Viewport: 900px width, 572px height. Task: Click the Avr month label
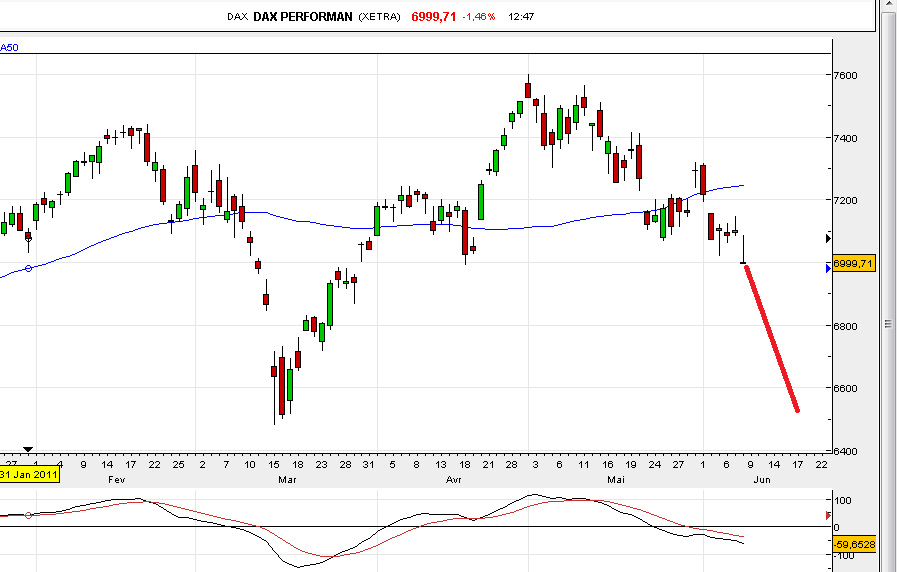[x=454, y=480]
